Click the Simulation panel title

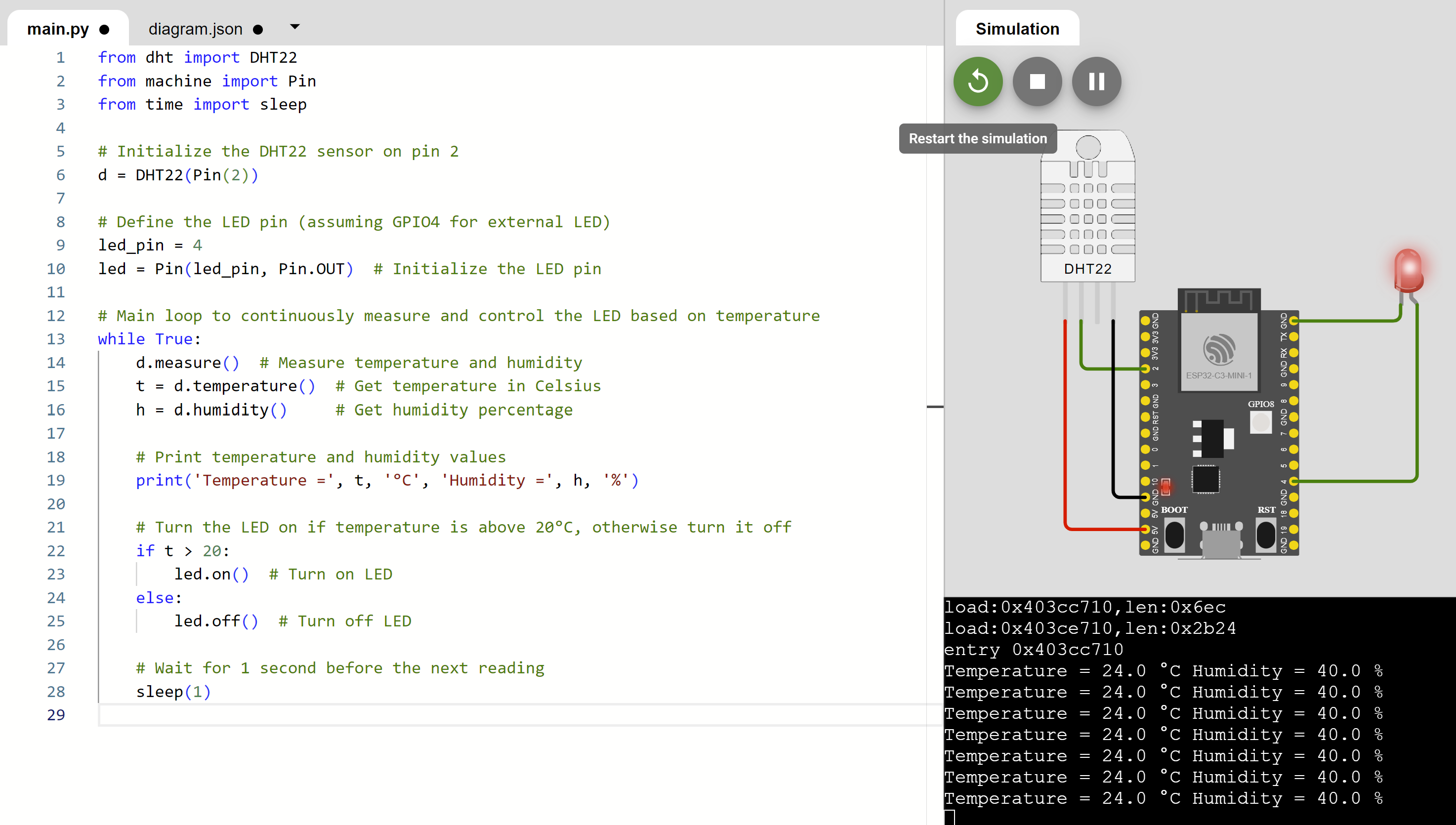click(1017, 29)
